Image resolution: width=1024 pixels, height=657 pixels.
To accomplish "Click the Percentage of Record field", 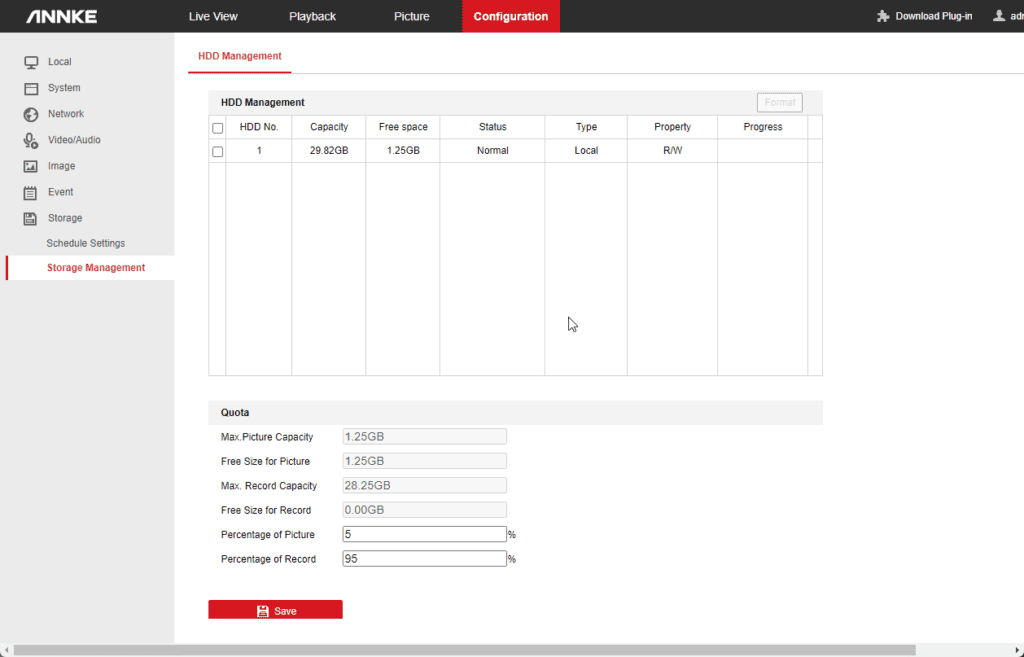I will click(x=424, y=559).
